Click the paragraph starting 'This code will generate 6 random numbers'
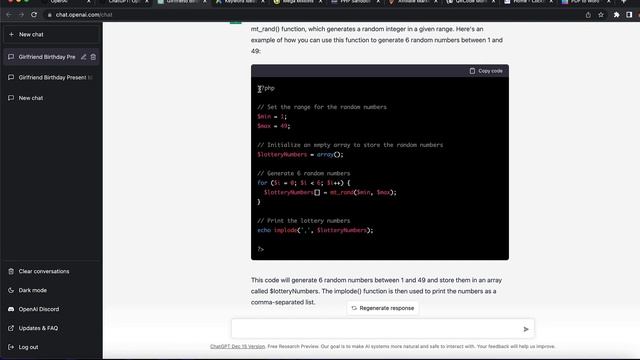 tap(376, 291)
